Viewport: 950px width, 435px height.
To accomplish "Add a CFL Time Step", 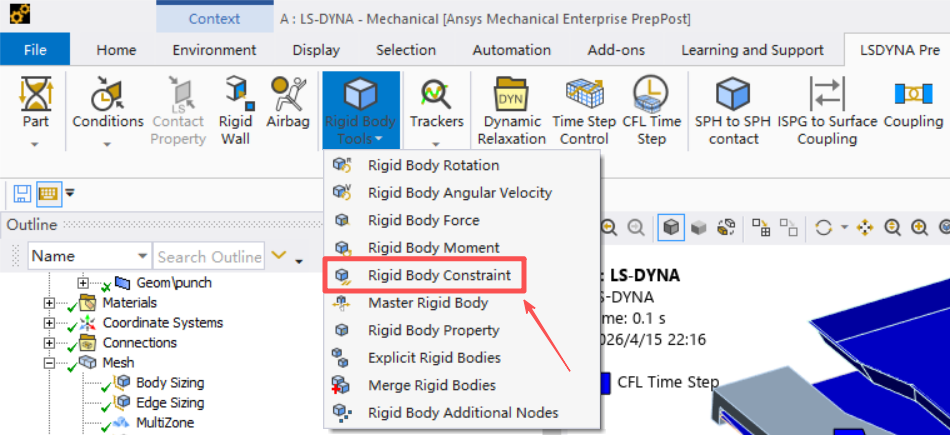I will 652,111.
